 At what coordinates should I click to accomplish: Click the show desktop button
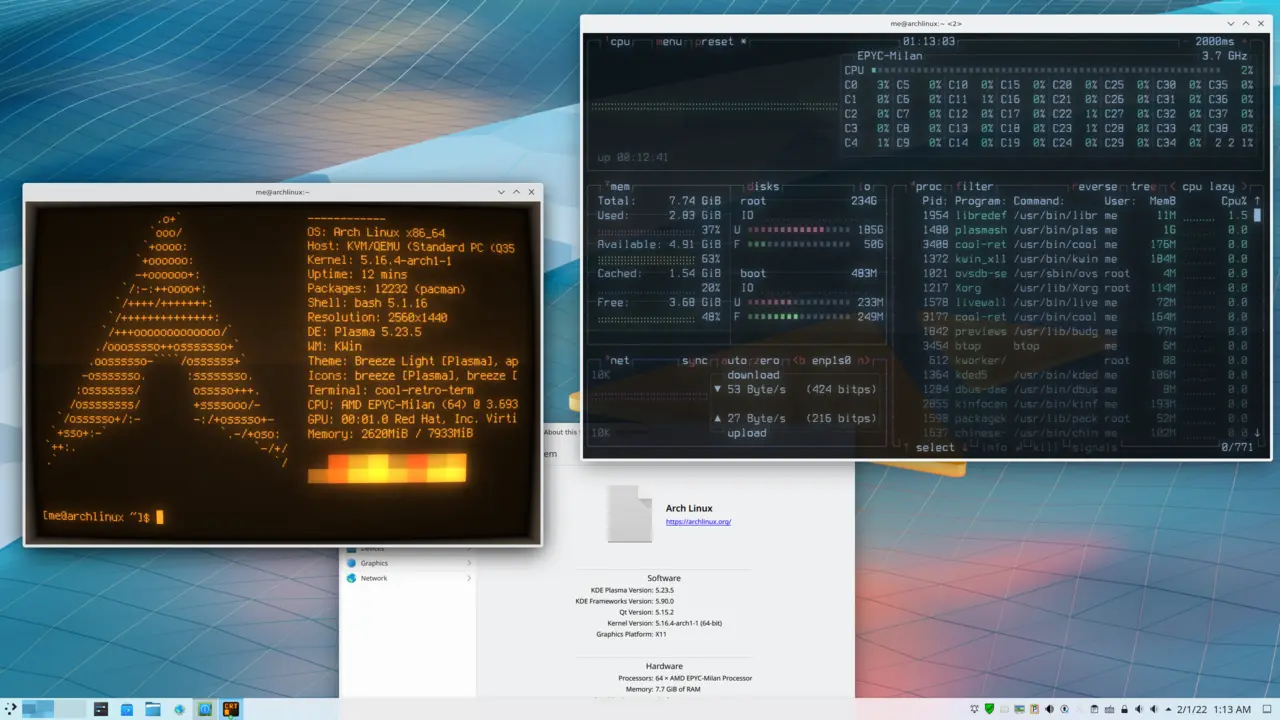coord(1267,709)
